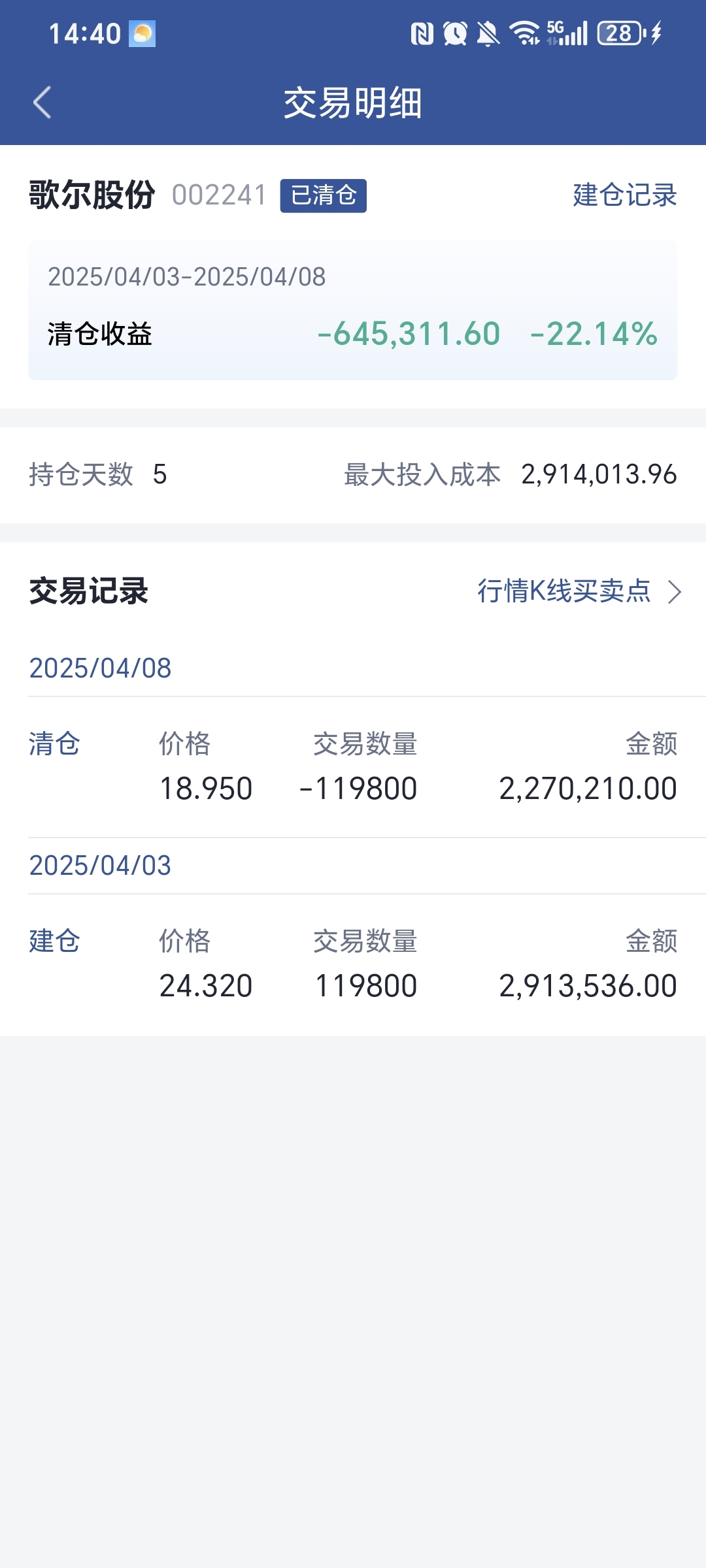Tap the back arrow icon
The height and width of the screenshot is (1568, 706).
42,103
